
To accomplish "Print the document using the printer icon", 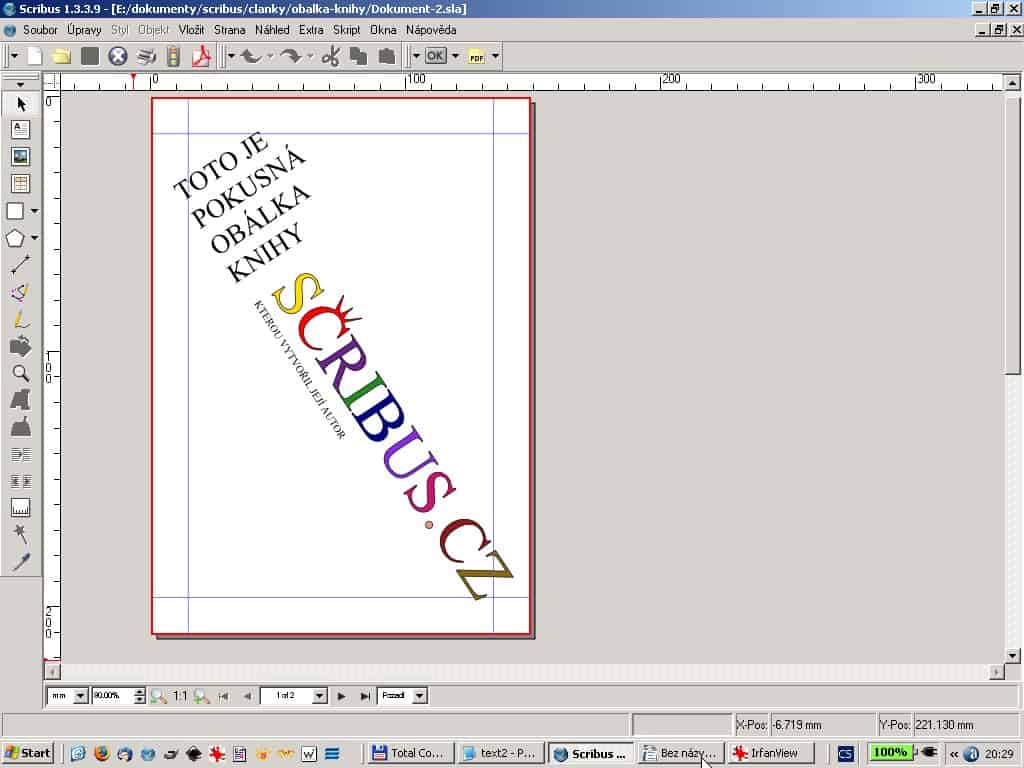I will click(146, 57).
